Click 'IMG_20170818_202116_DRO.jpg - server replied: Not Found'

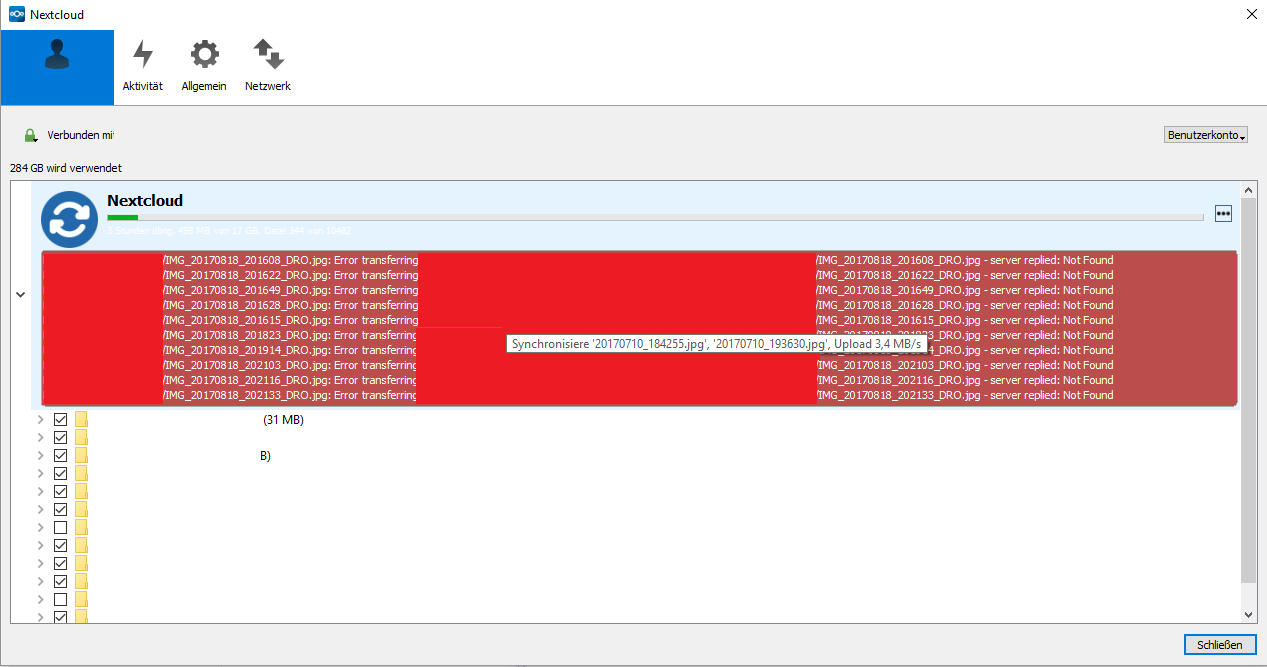coord(964,380)
